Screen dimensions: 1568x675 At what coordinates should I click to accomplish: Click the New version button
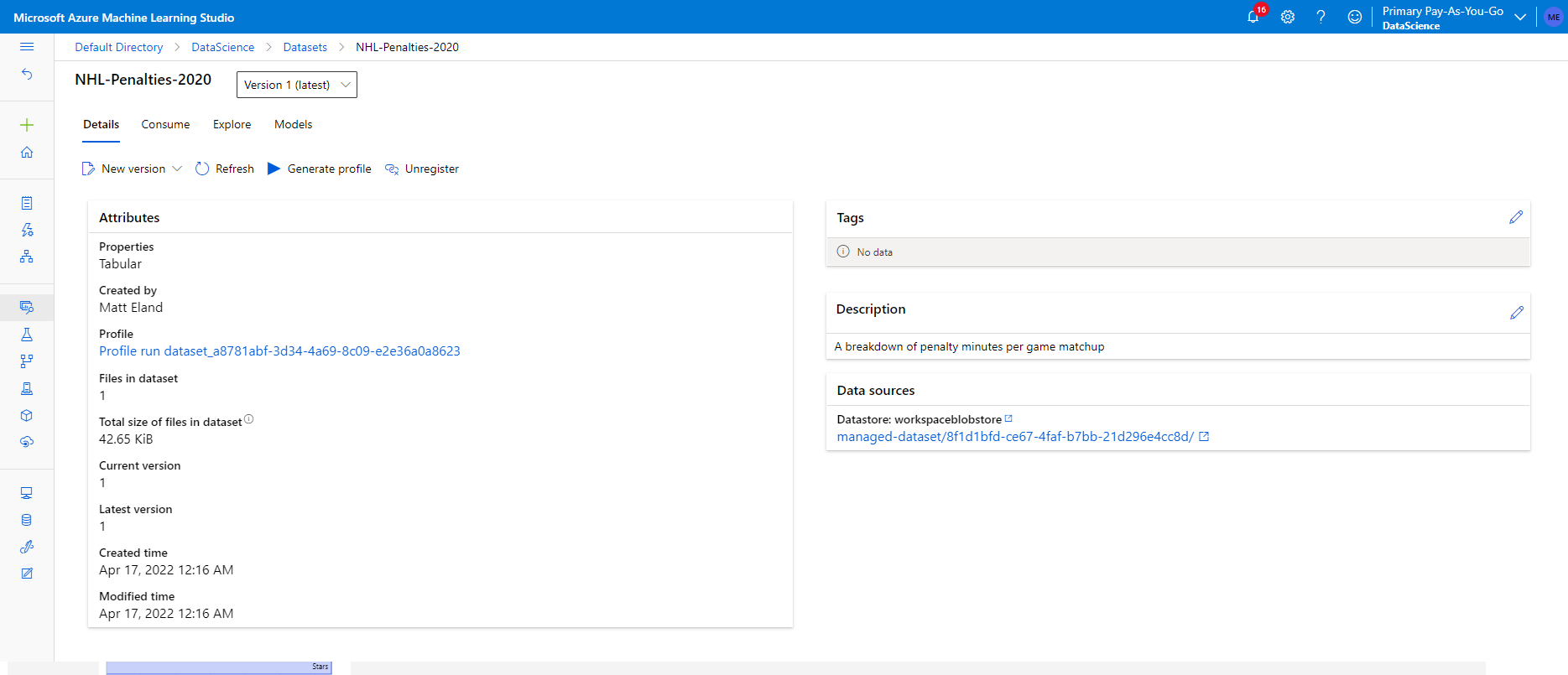pyautogui.click(x=124, y=169)
